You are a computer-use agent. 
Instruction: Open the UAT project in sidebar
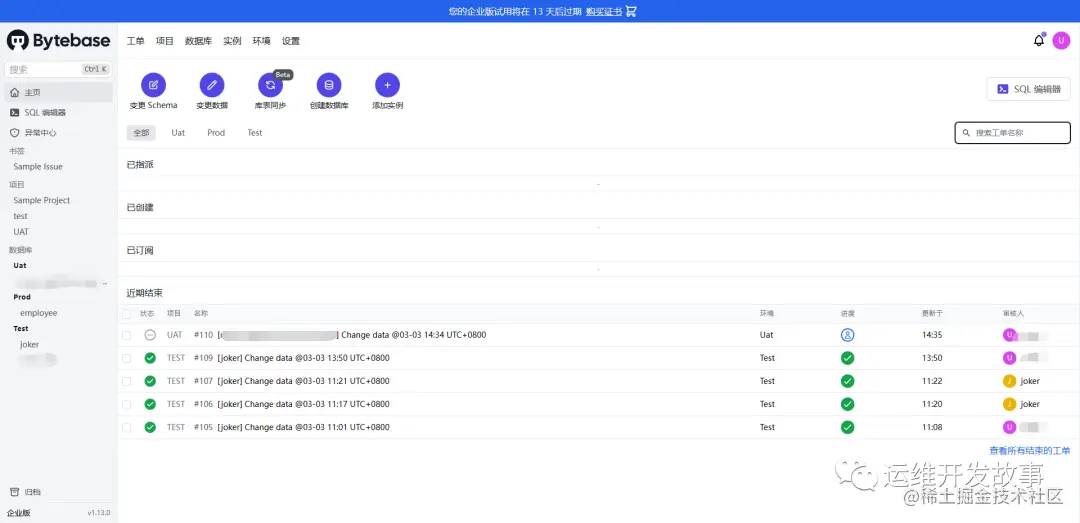(x=21, y=232)
